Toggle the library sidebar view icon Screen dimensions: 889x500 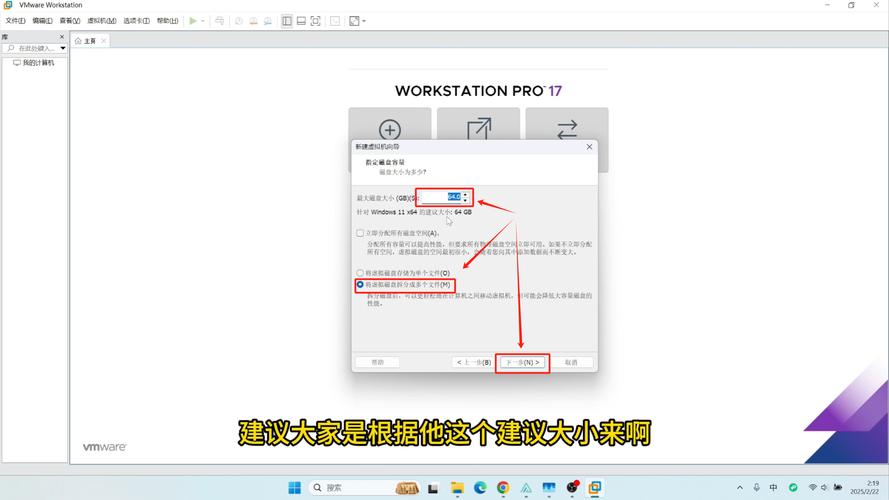pos(287,21)
